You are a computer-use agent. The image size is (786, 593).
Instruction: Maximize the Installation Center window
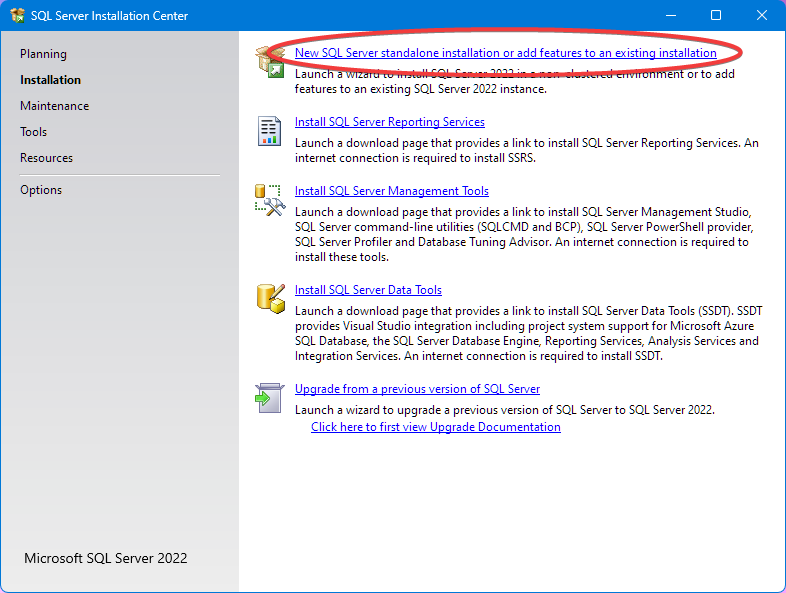716,16
